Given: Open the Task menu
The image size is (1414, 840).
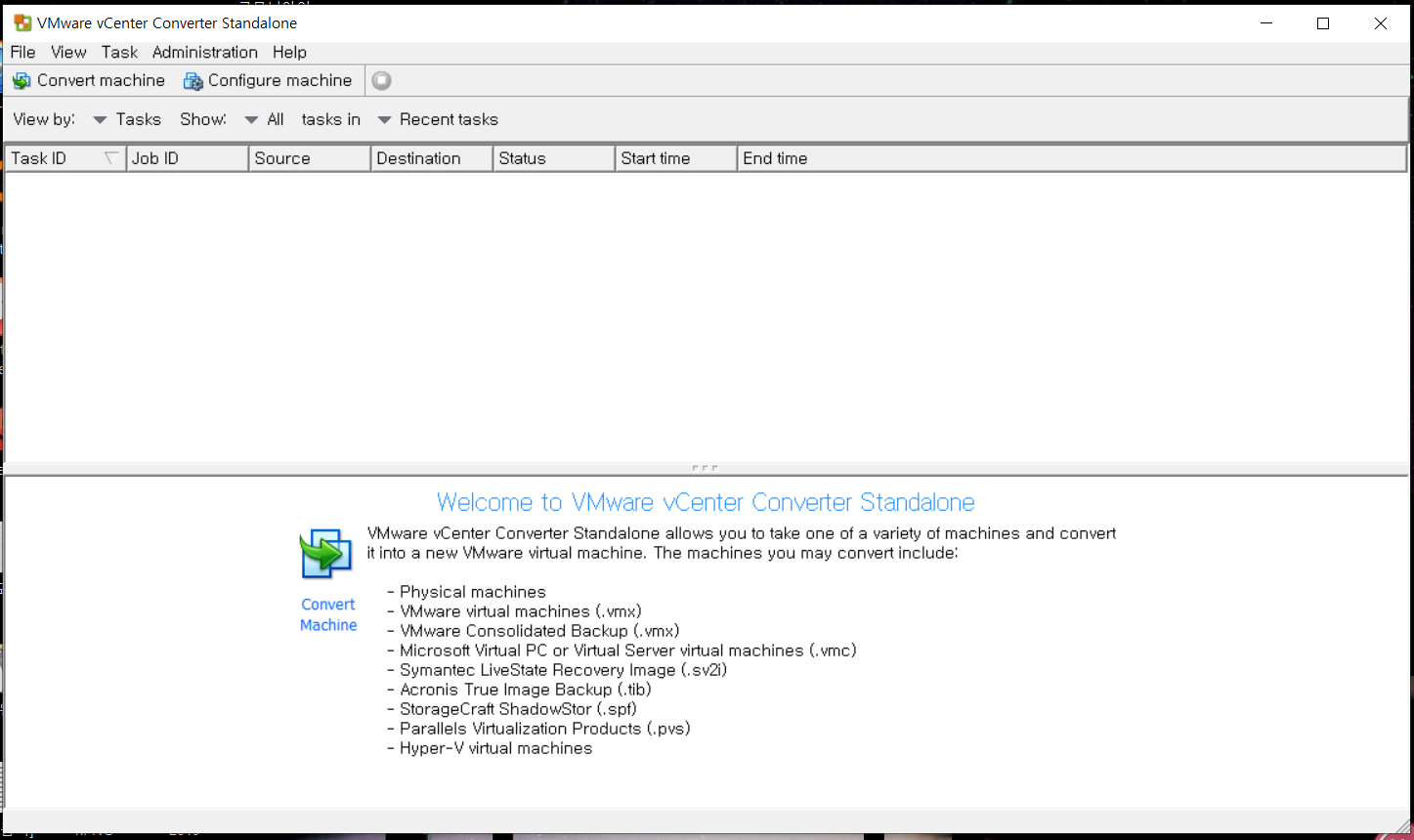Looking at the screenshot, I should coord(119,52).
